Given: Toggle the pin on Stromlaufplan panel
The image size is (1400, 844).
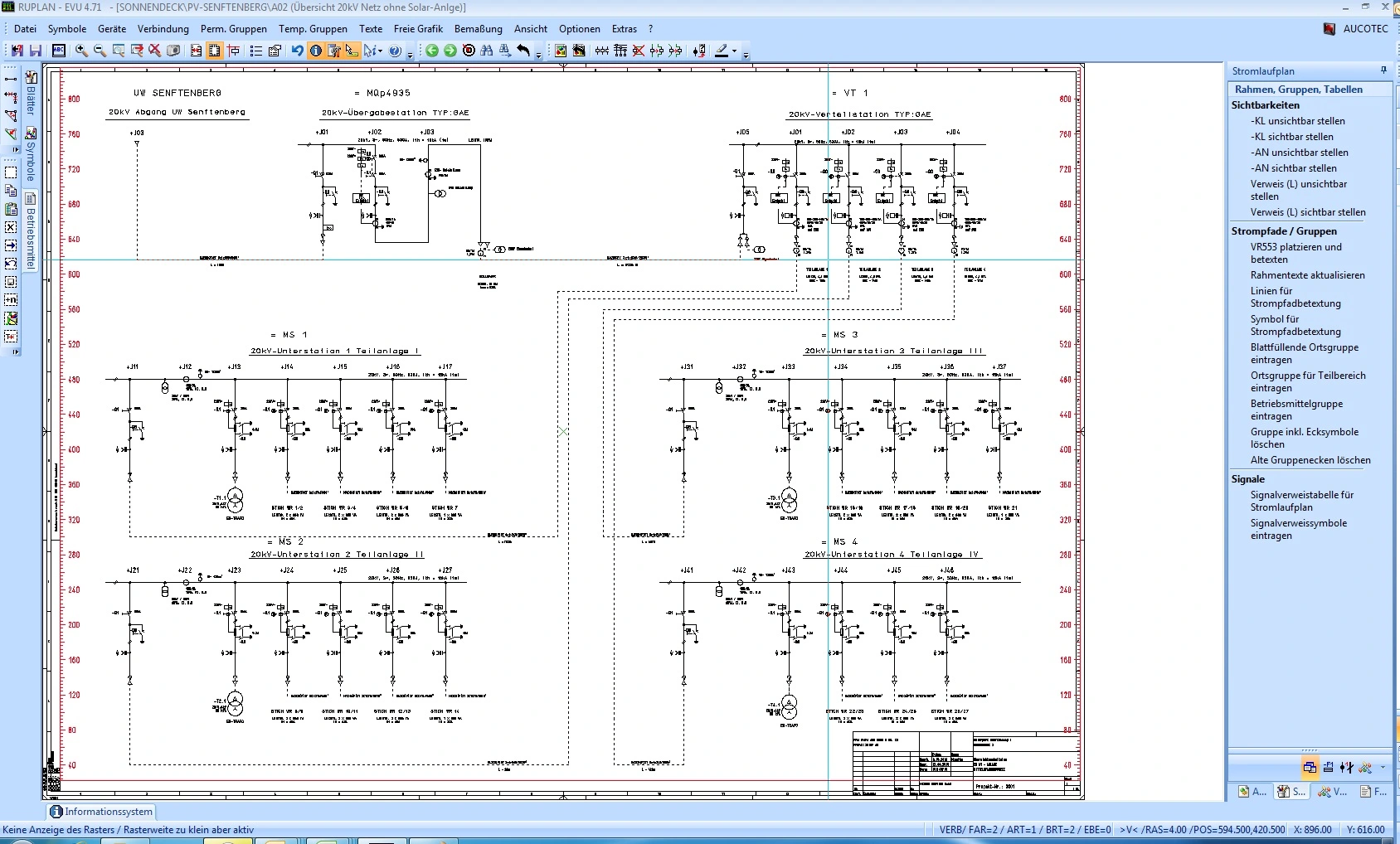Looking at the screenshot, I should coord(1383,70).
